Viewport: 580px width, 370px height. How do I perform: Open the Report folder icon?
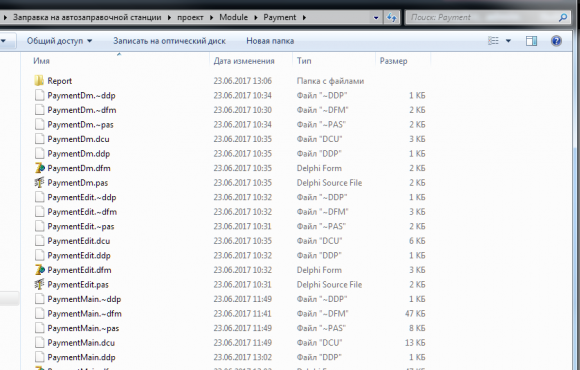(x=39, y=81)
